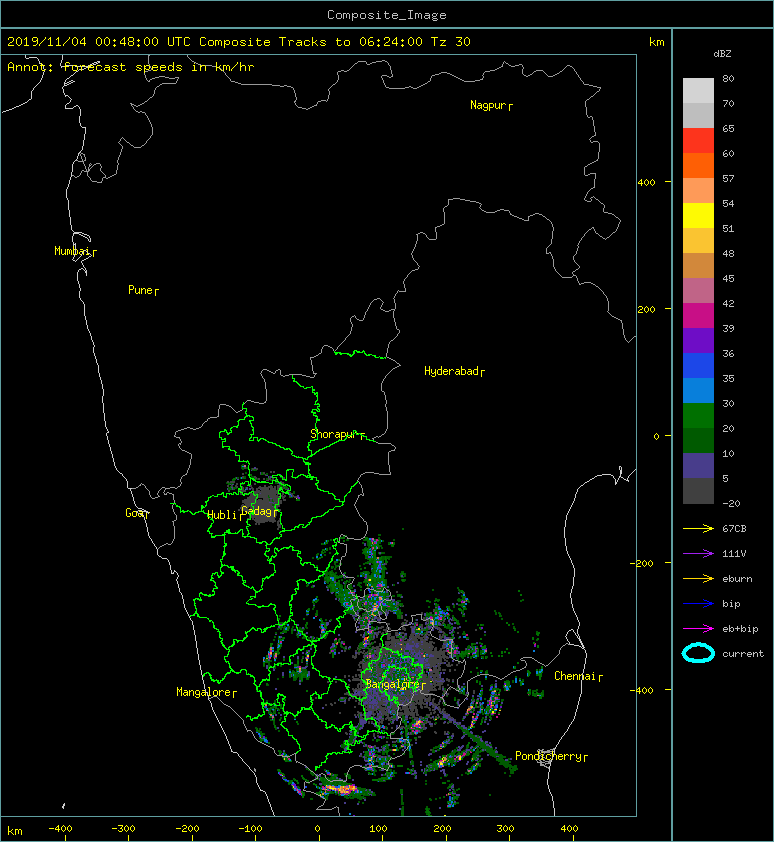Screen dimensions: 774x842
Task: Click the dBZ heading above the color scale
Action: click(722, 54)
